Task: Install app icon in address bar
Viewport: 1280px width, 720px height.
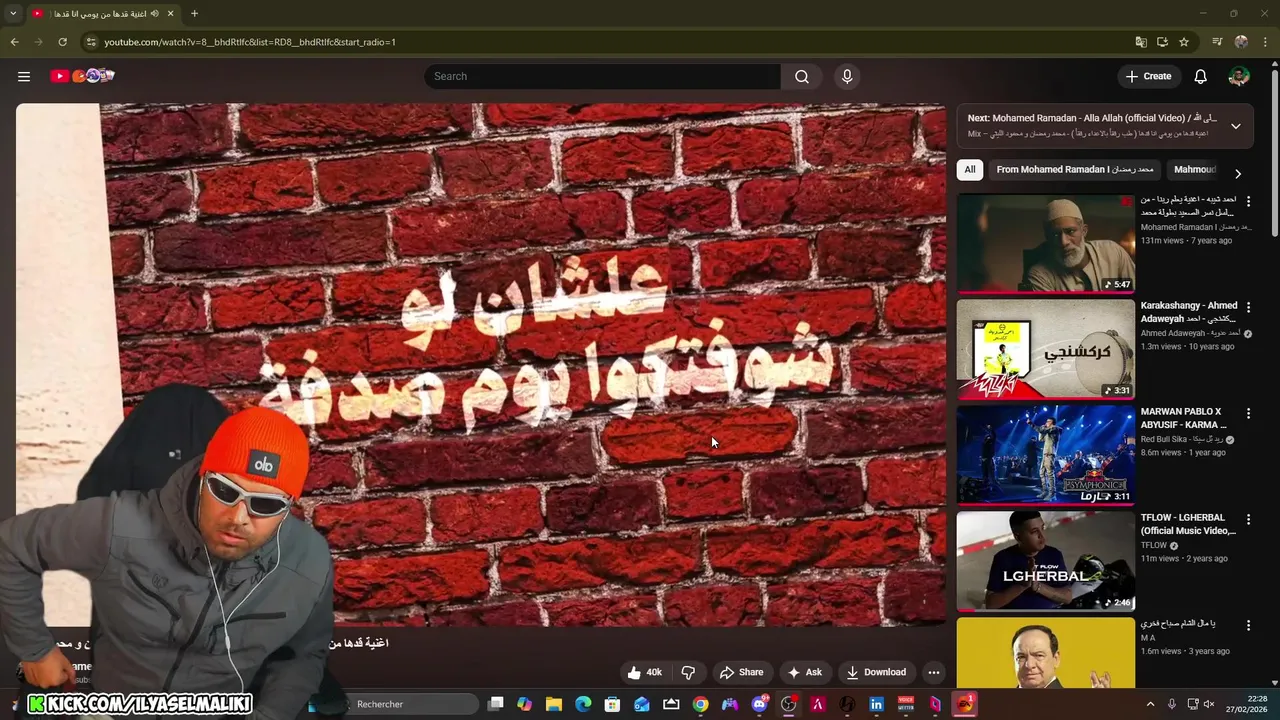Action: (1162, 42)
